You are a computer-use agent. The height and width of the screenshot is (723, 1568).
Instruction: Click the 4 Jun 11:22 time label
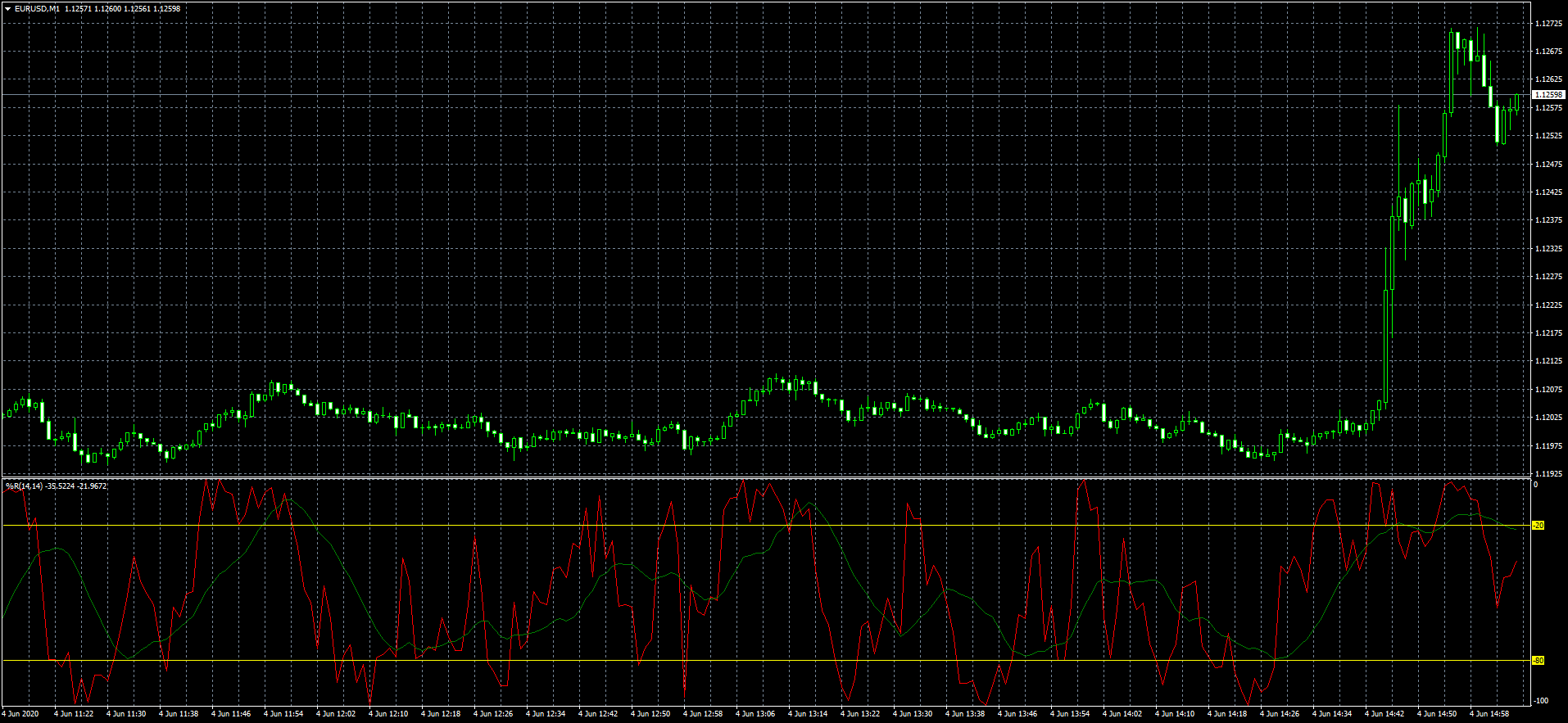click(74, 714)
